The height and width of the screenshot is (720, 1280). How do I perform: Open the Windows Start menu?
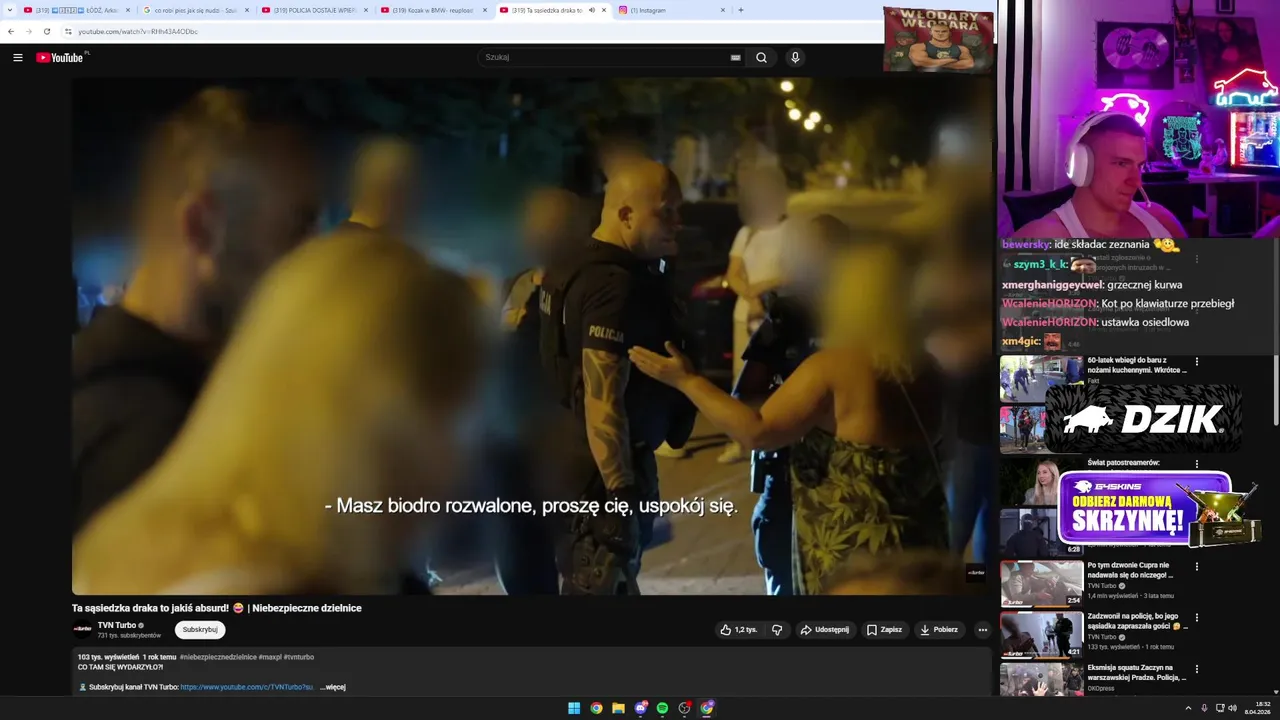click(574, 708)
